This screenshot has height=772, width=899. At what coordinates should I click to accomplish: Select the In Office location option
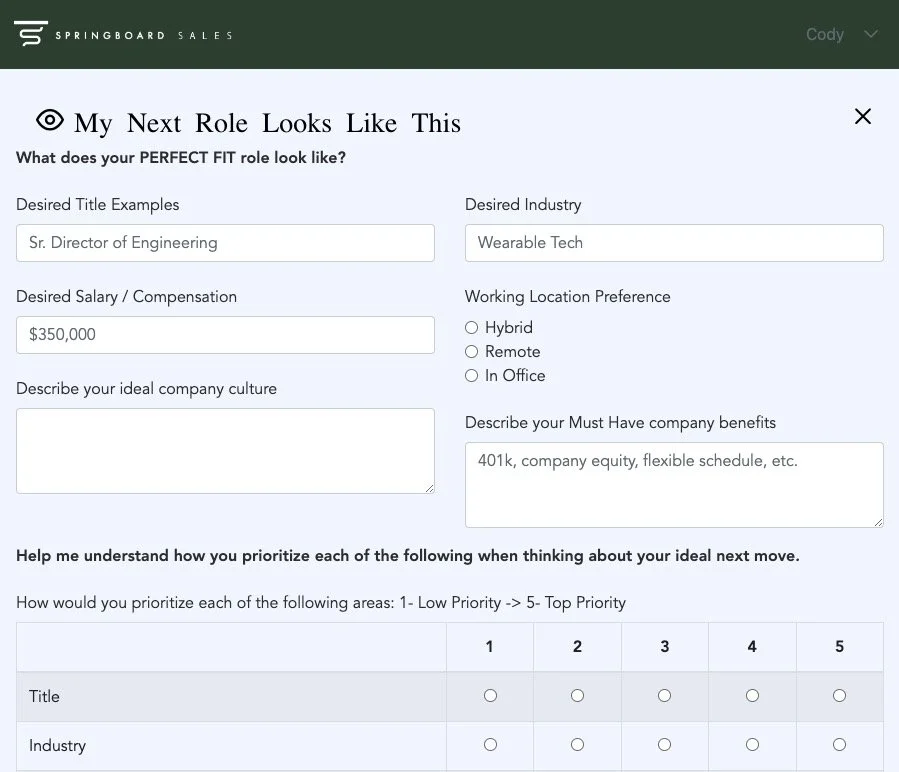[x=472, y=376]
